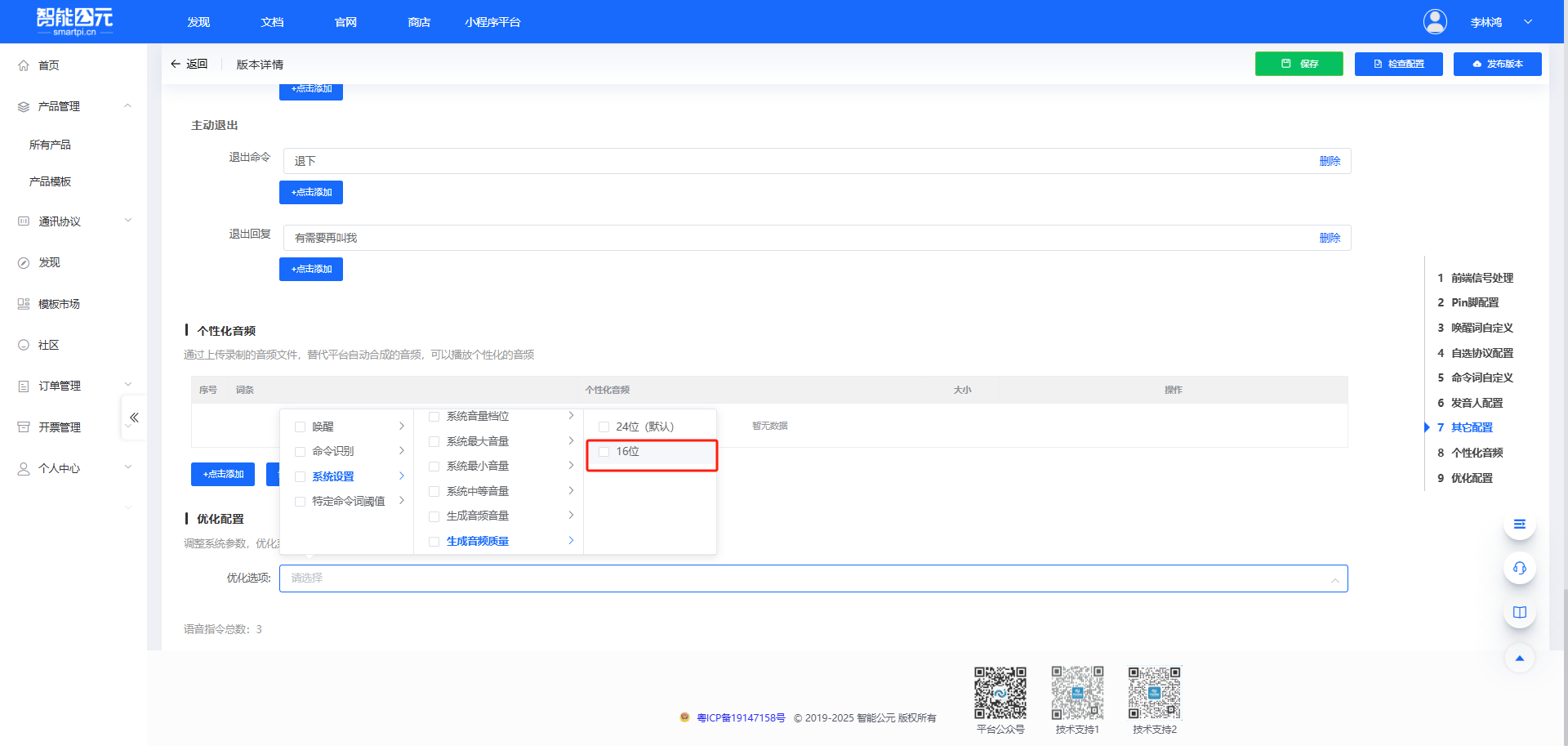Click the green 保存 button
The height and width of the screenshot is (746, 1568).
pyautogui.click(x=1298, y=64)
